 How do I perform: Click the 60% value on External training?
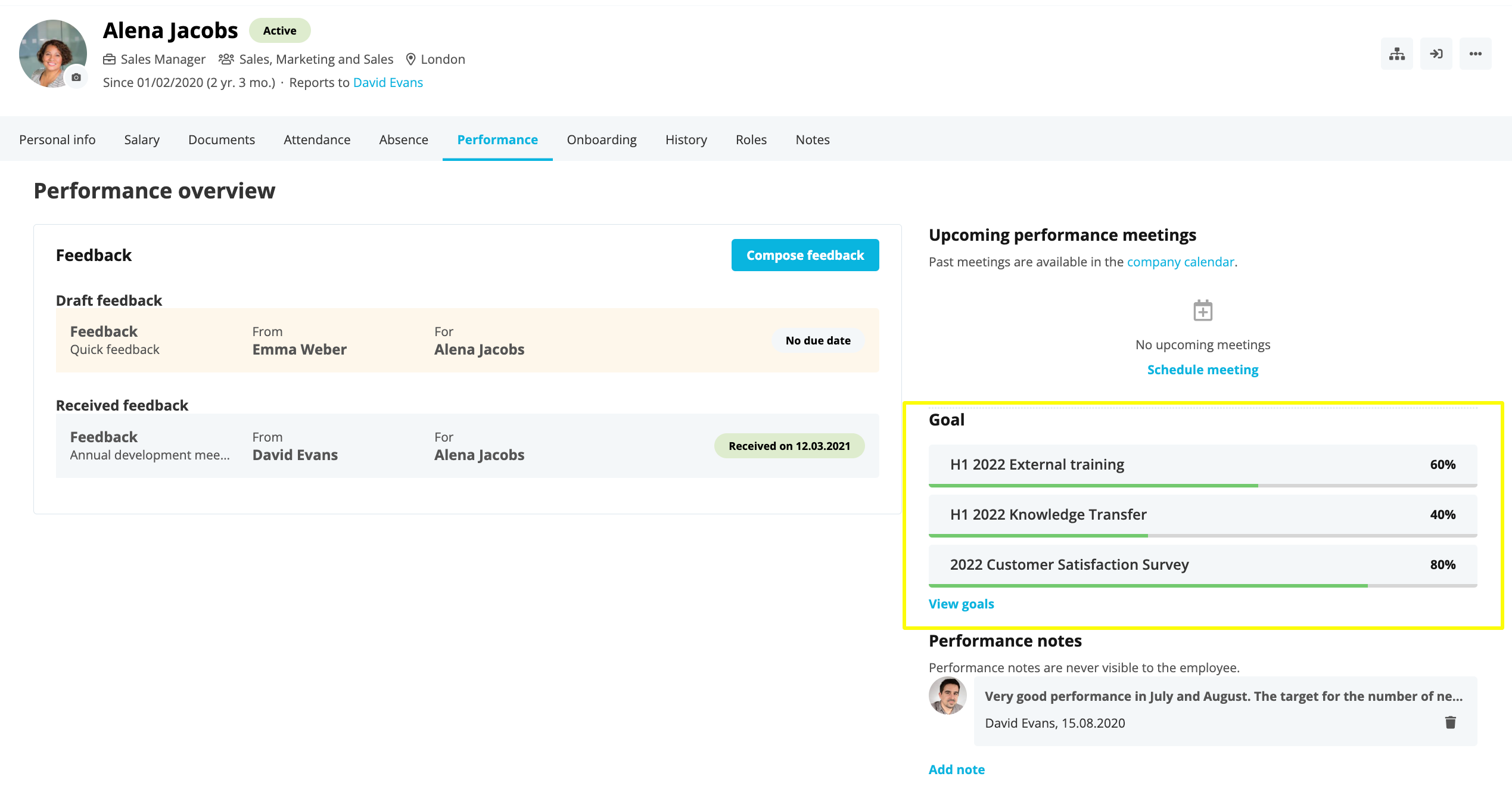(1442, 464)
